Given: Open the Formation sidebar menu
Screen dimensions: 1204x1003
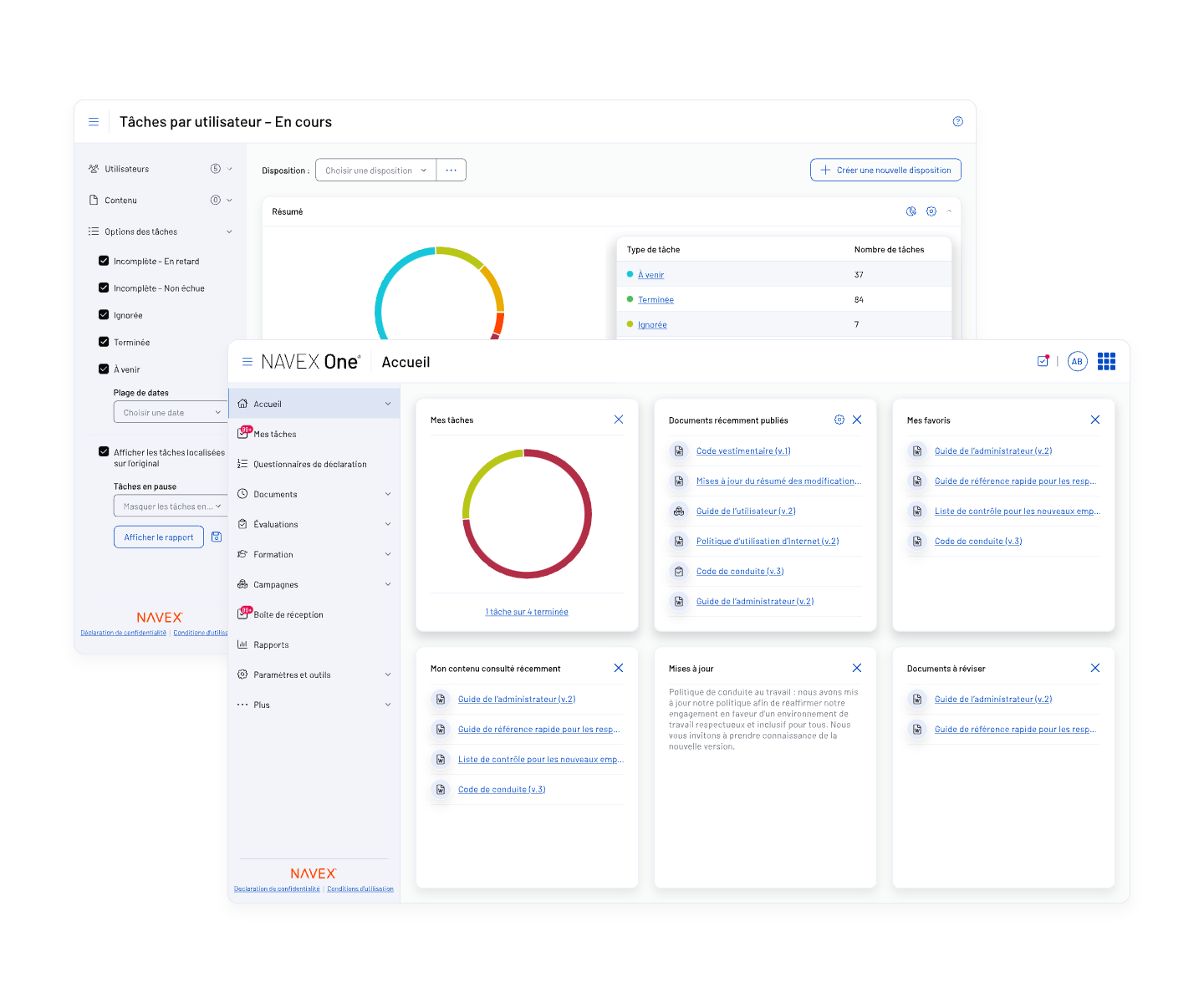Looking at the screenshot, I should click(x=314, y=554).
